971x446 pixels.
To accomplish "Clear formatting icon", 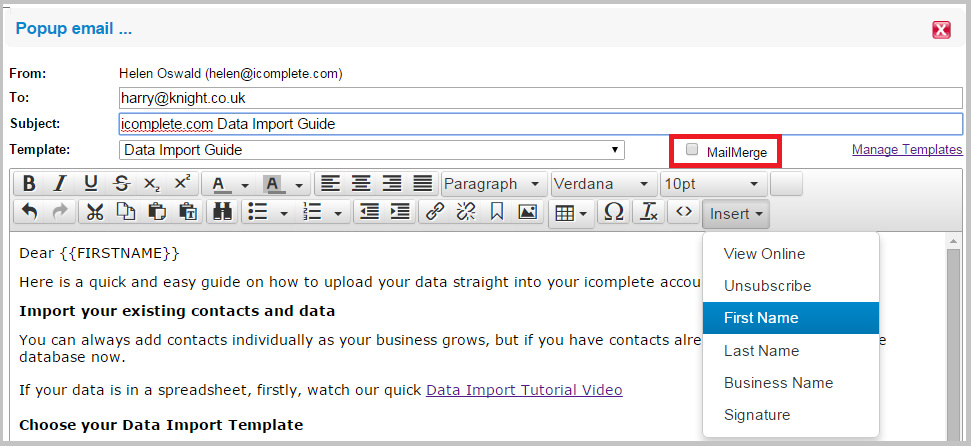I will (x=648, y=212).
